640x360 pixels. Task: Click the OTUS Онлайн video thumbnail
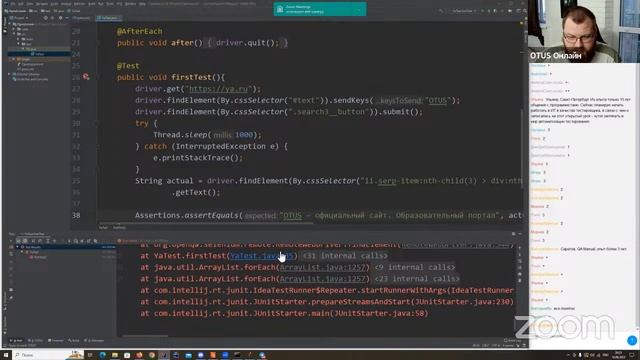click(584, 31)
